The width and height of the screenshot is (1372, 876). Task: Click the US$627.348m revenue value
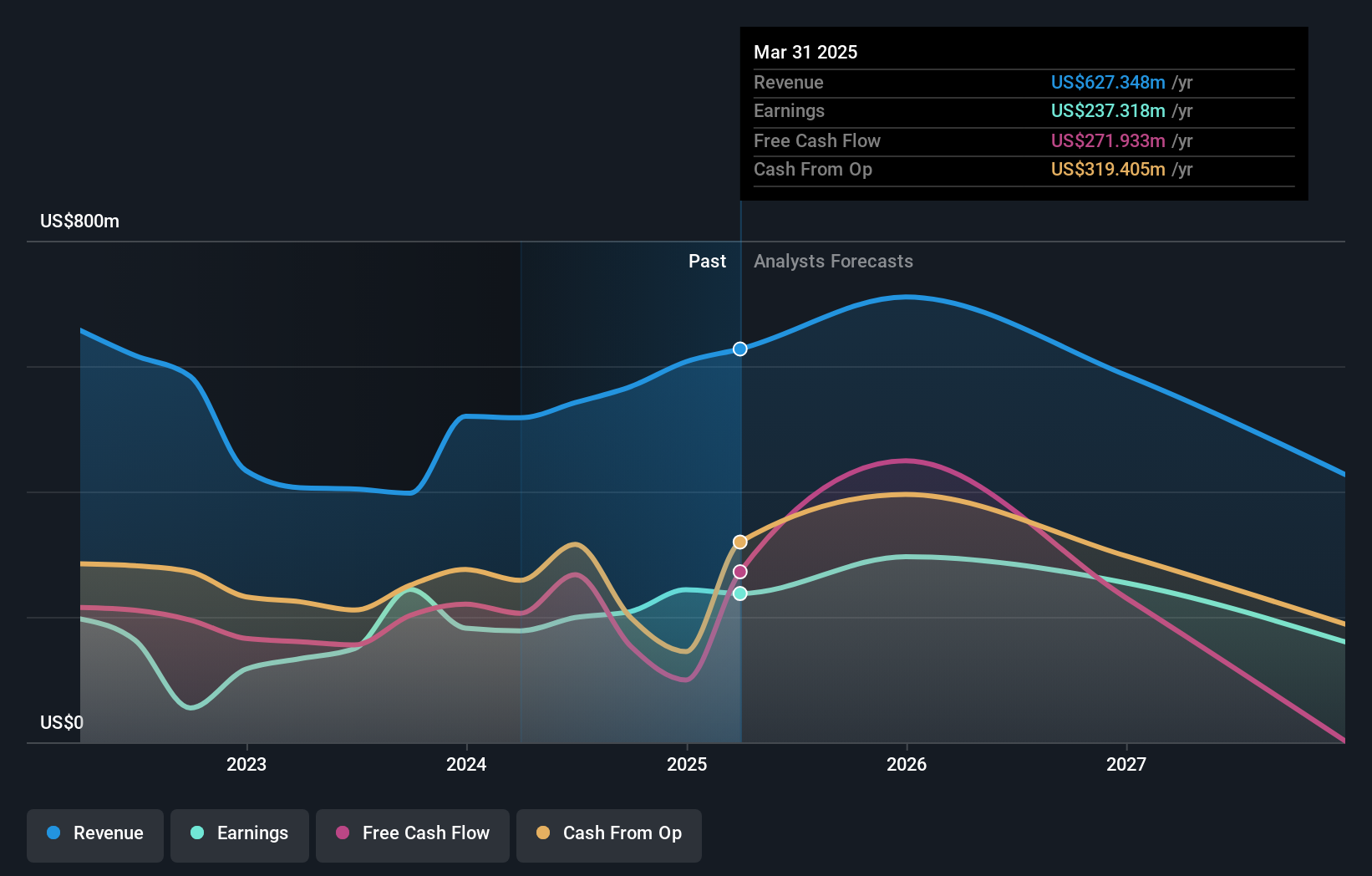click(1108, 83)
